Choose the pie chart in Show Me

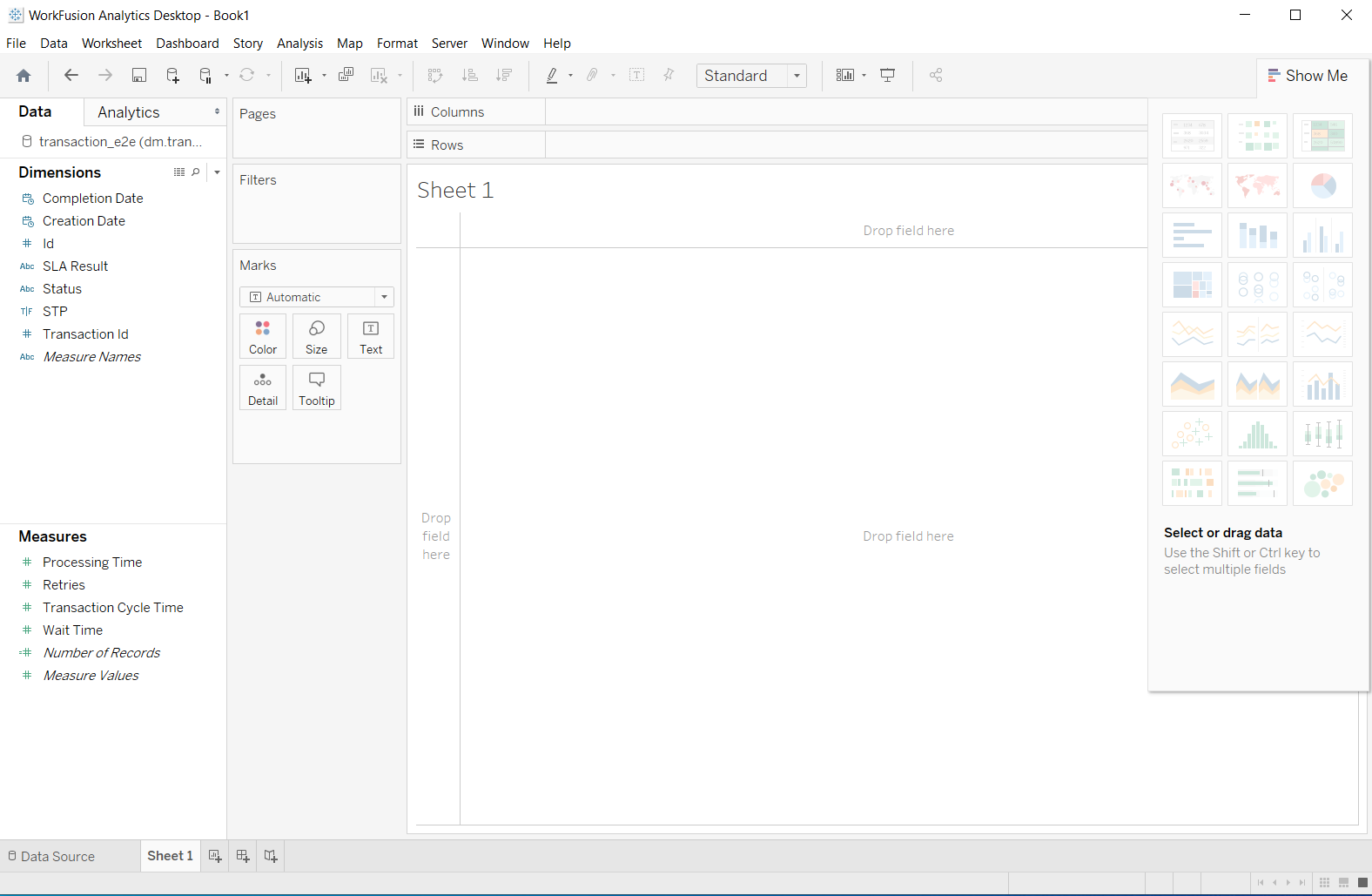coord(1322,185)
